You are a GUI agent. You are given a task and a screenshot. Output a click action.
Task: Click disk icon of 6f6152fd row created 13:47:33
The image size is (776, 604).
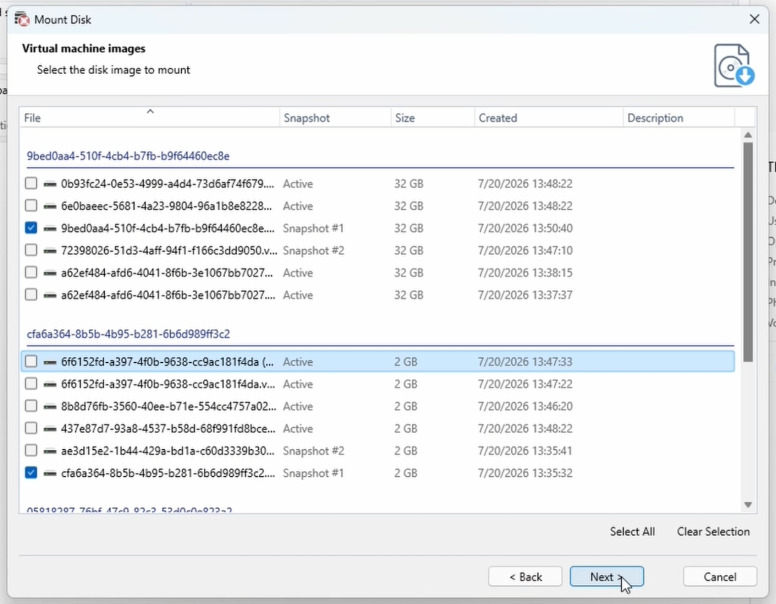[x=49, y=362]
